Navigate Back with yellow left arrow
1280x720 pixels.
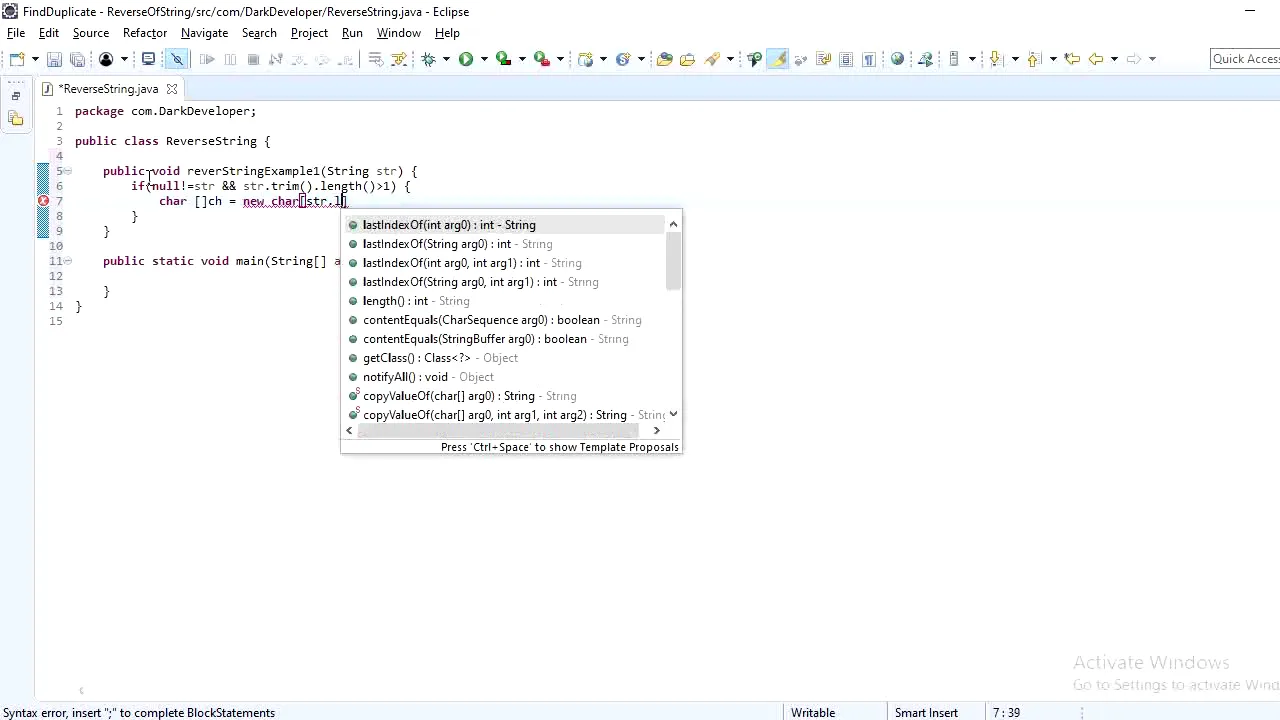(1096, 59)
